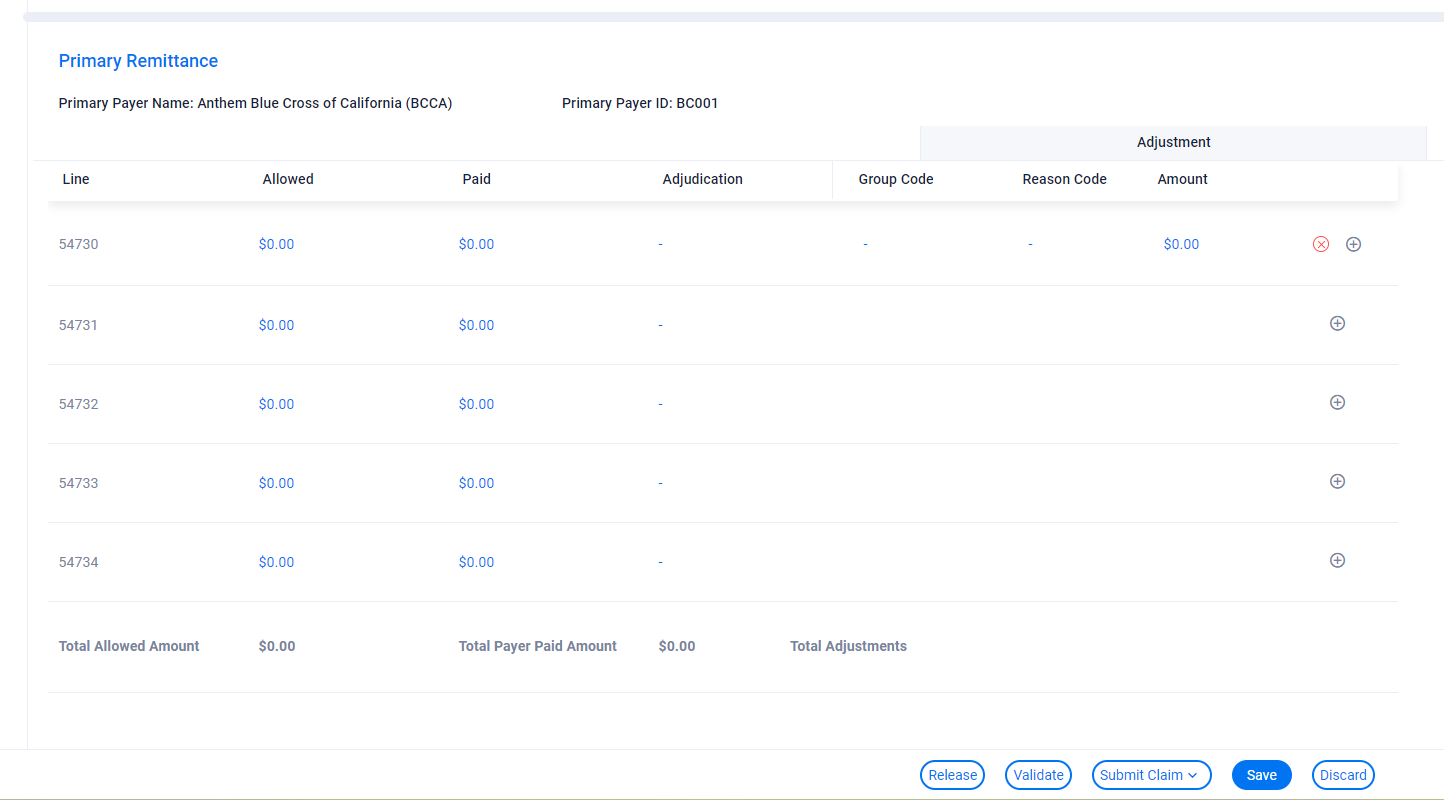Viewport: 1444px width, 800px height.
Task: Click the Amount column header
Action: pyautogui.click(x=1183, y=179)
